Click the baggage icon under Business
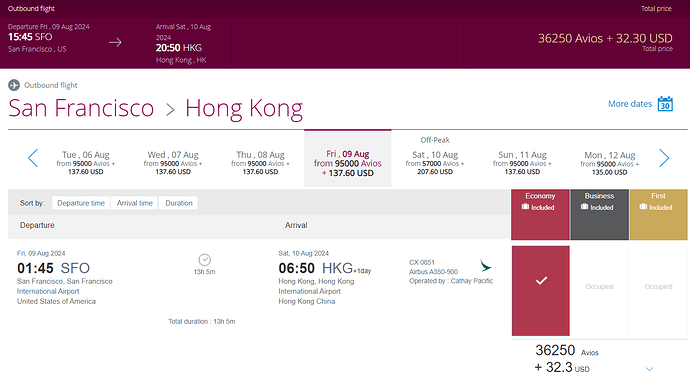The height and width of the screenshot is (380, 690). (x=584, y=207)
